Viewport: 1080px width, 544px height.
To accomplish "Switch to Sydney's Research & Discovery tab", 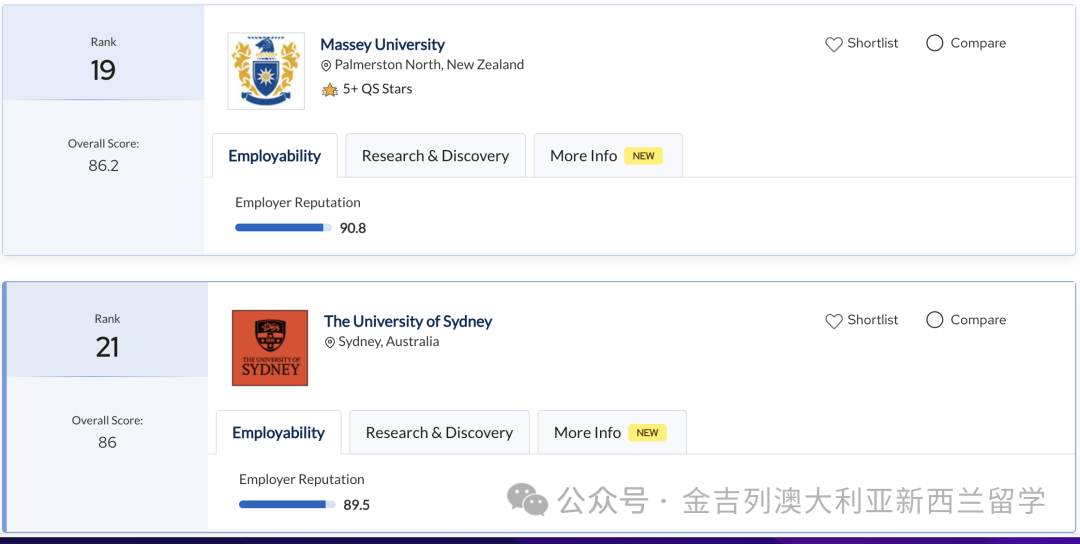I will pos(439,432).
